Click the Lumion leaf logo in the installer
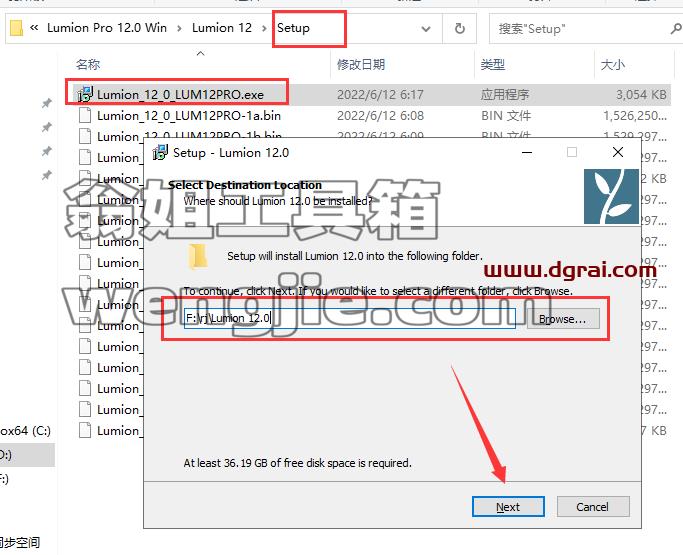Screen dimensions: 683x555 click(x=611, y=196)
